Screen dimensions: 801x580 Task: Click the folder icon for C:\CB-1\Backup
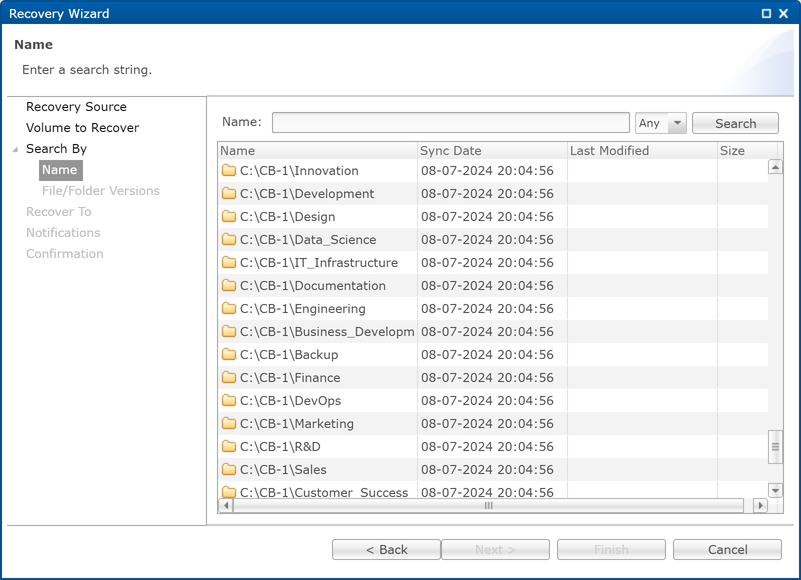tap(229, 354)
